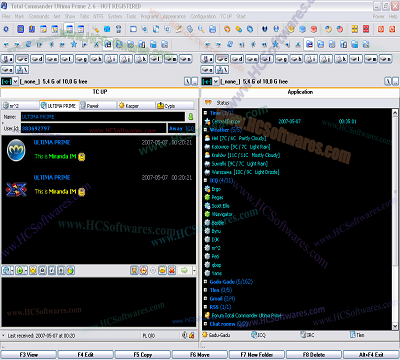Screen dimensions: 400x360
Task: Click the left panel root directory button
Action: pos(188,81)
